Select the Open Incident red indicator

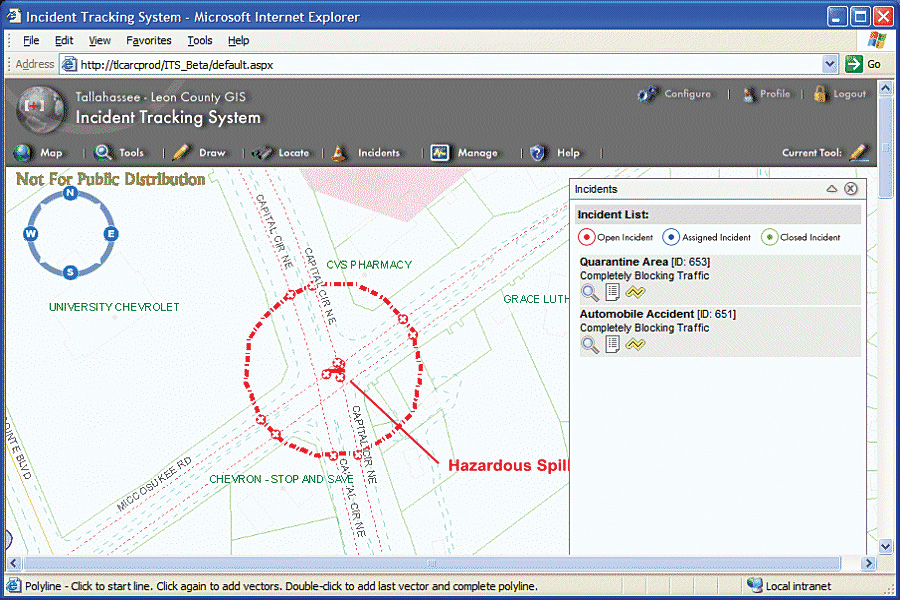pyautogui.click(x=586, y=238)
